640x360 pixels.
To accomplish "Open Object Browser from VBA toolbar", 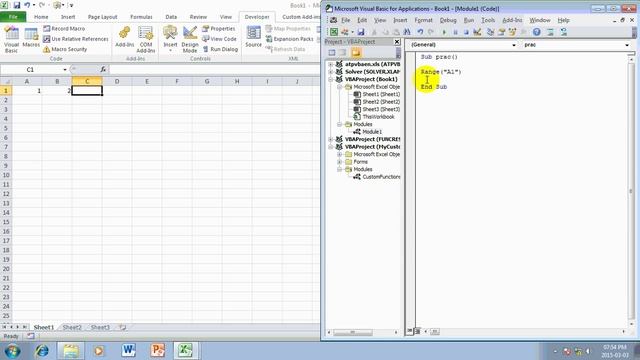I will [512, 32].
